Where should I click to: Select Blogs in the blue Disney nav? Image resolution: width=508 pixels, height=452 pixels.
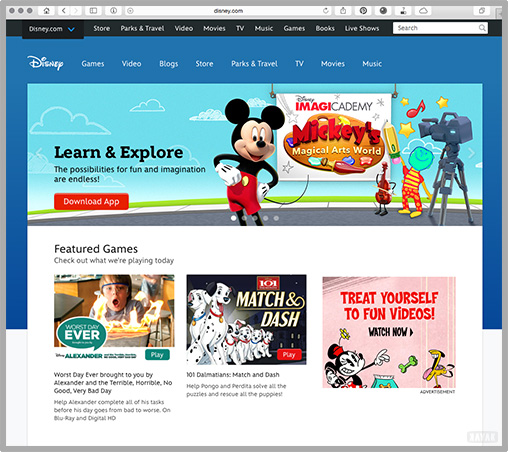point(169,64)
